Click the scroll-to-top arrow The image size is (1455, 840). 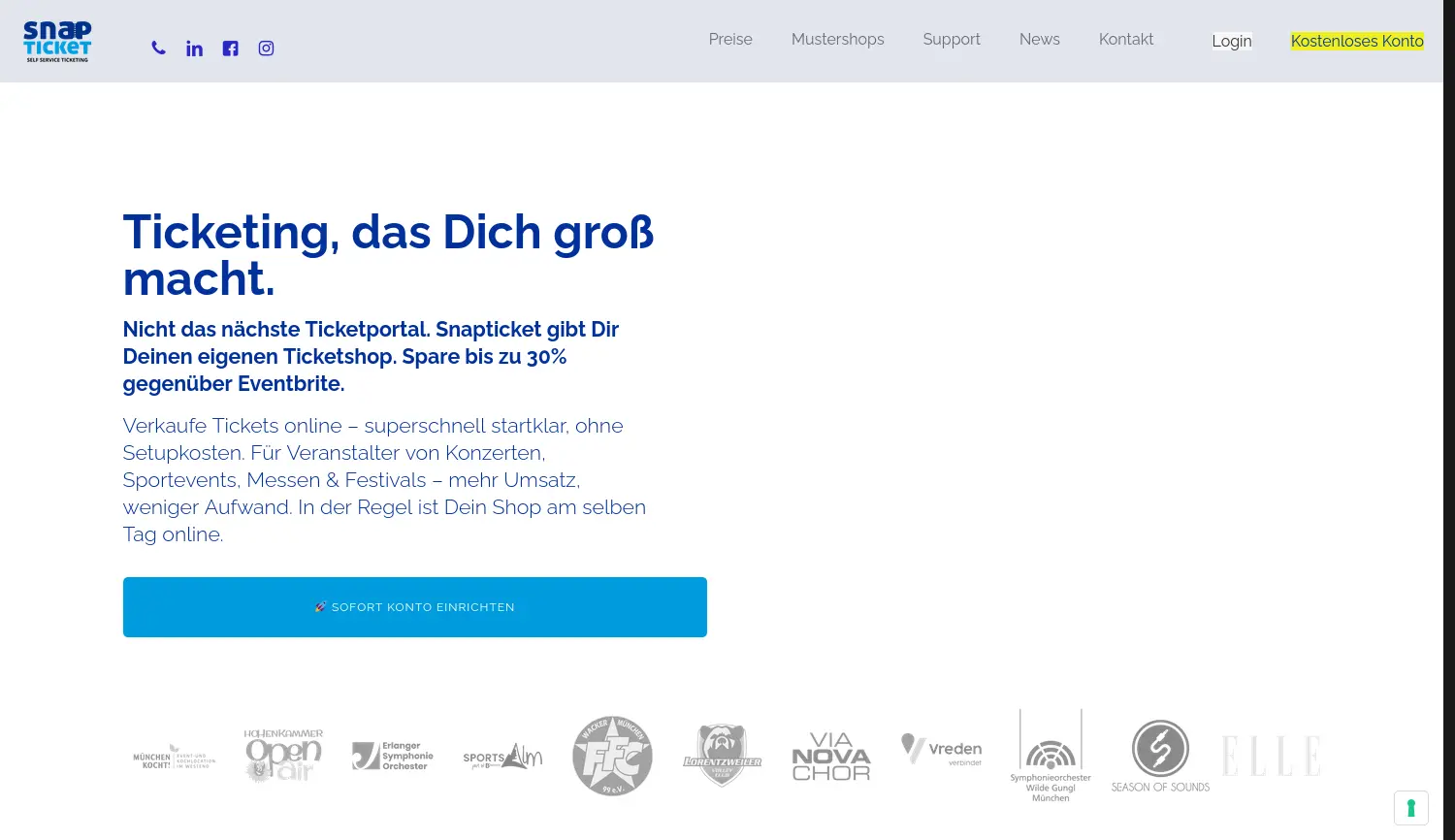1410,807
